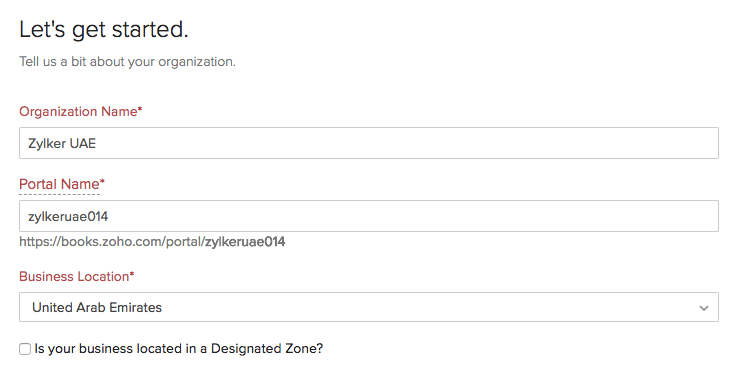
Task: Toggle via the 'Is your business located' label
Action: coord(178,349)
